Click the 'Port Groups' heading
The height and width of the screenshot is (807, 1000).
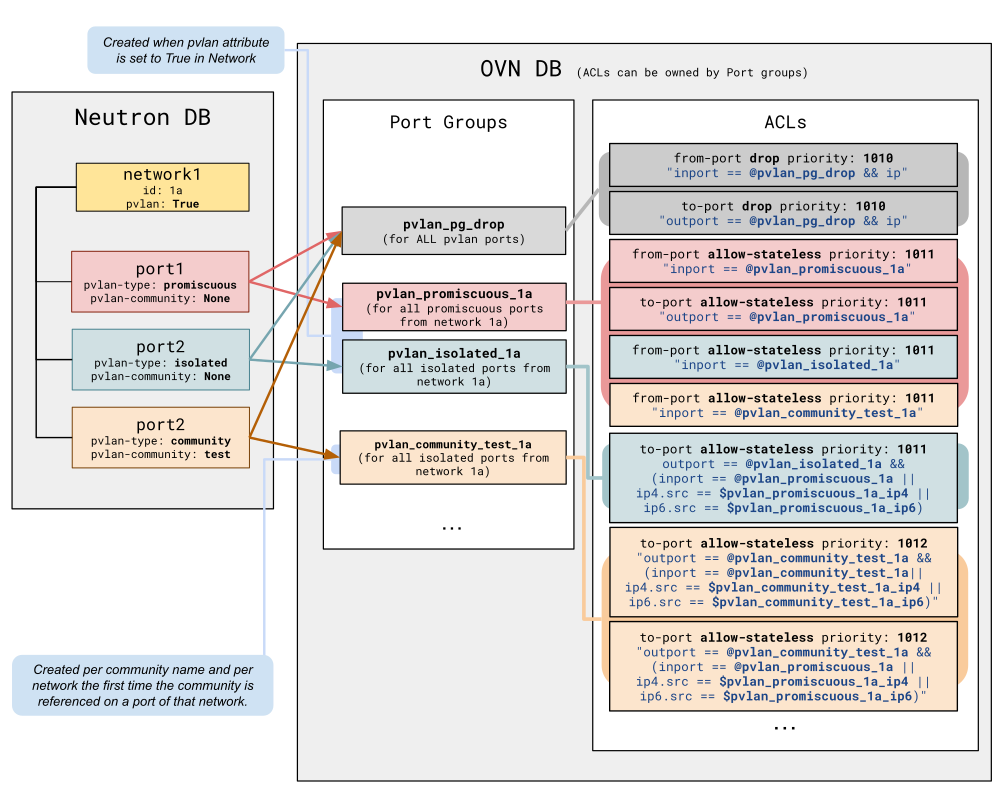(448, 122)
